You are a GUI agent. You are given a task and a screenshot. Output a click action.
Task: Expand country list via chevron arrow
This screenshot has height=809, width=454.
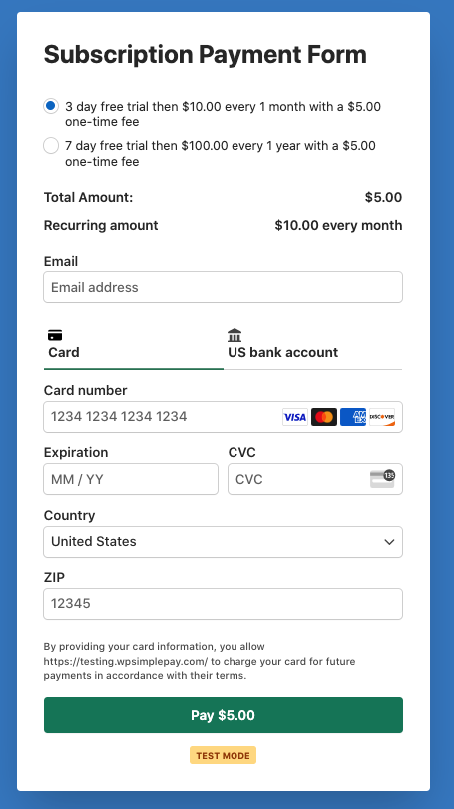point(389,542)
